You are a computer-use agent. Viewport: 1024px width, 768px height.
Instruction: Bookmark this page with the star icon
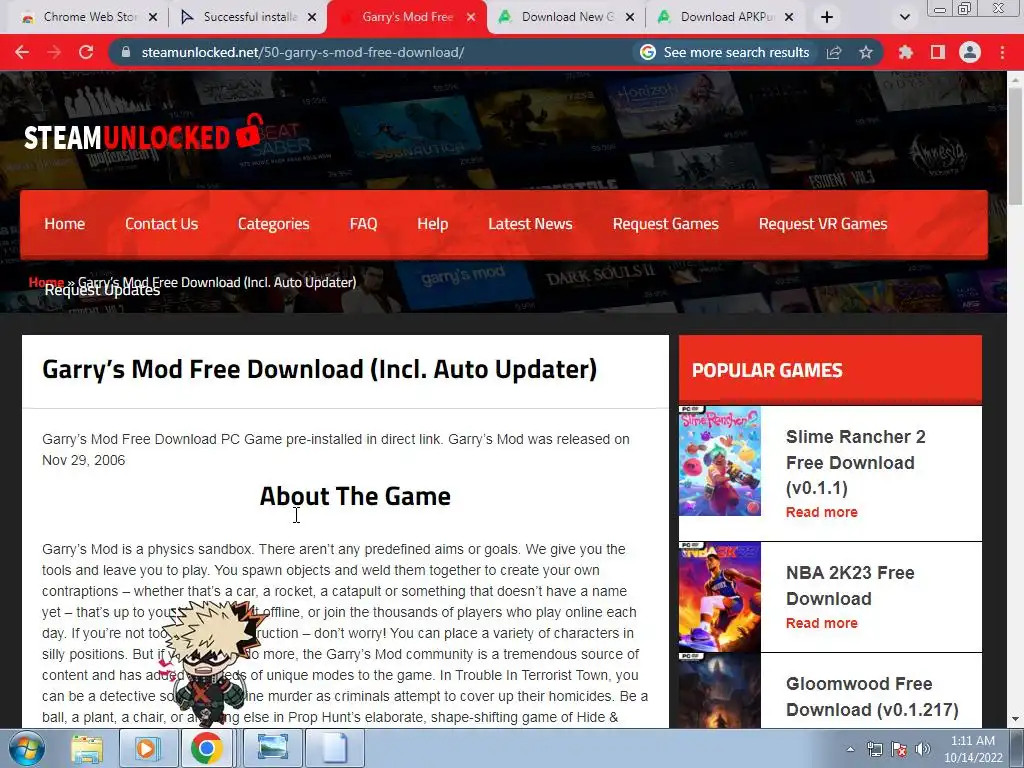pyautogui.click(x=866, y=52)
